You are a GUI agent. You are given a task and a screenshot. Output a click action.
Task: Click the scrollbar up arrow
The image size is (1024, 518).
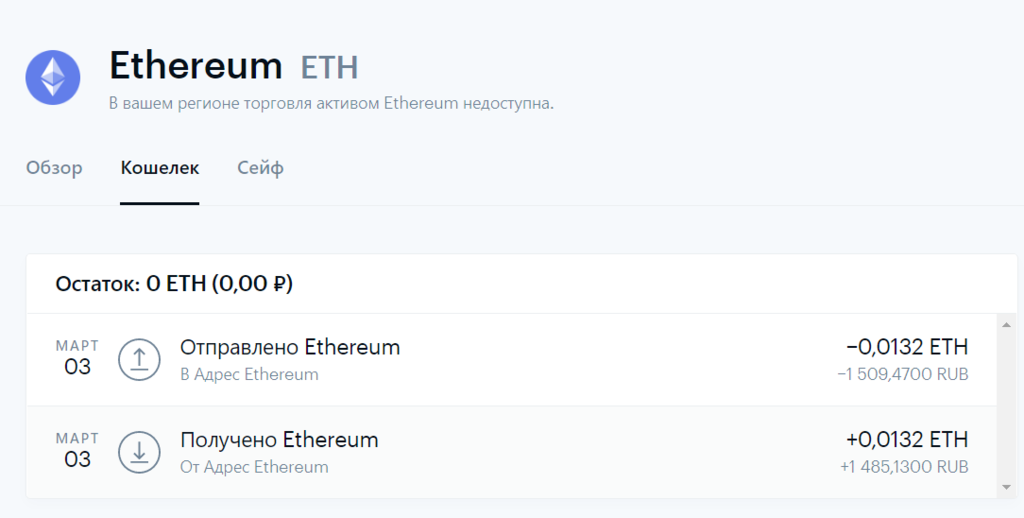coord(1006,324)
